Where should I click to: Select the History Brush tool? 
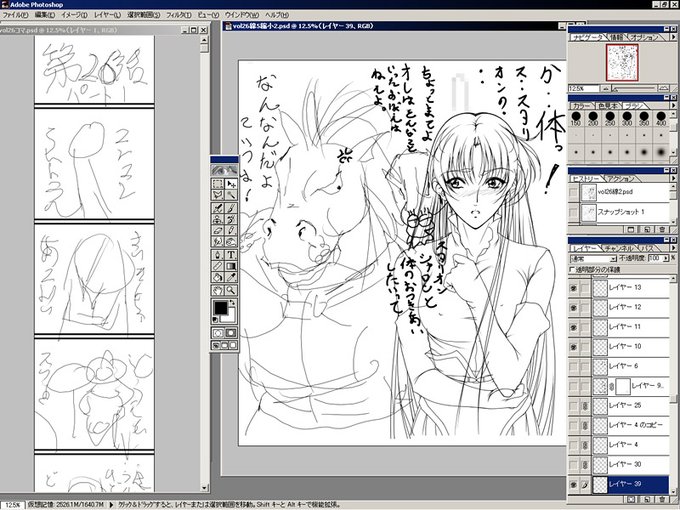pyautogui.click(x=231, y=219)
